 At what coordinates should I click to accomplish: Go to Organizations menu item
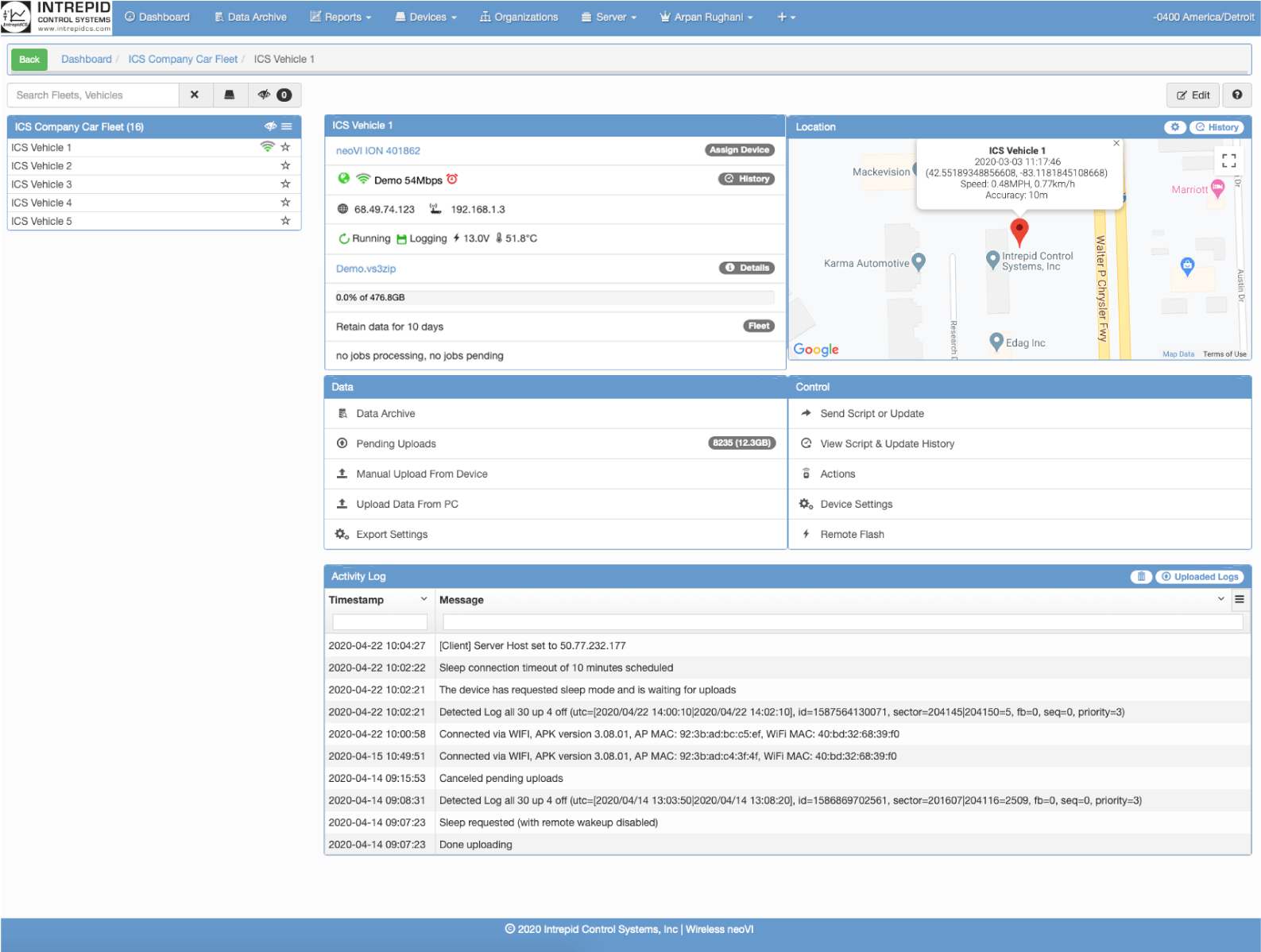pyautogui.click(x=519, y=17)
